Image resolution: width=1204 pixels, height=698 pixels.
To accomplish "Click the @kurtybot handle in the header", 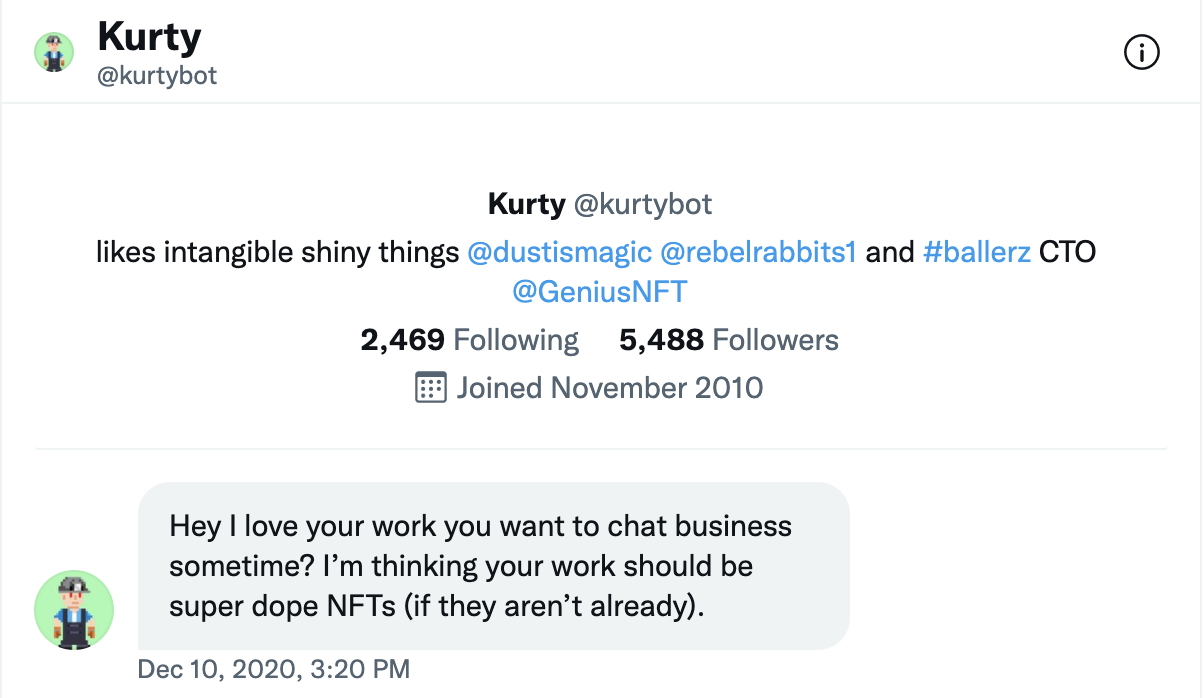I will tap(157, 75).
